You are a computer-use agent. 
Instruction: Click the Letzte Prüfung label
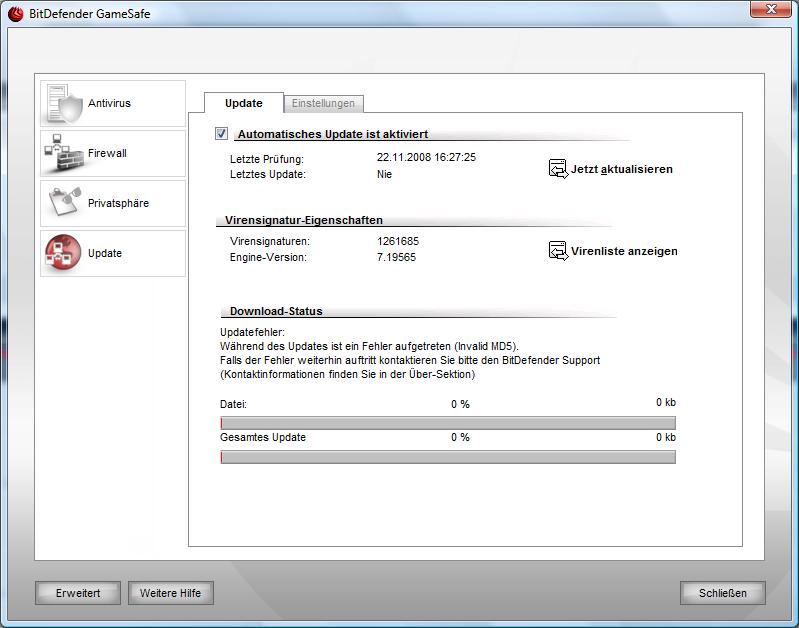[267, 159]
